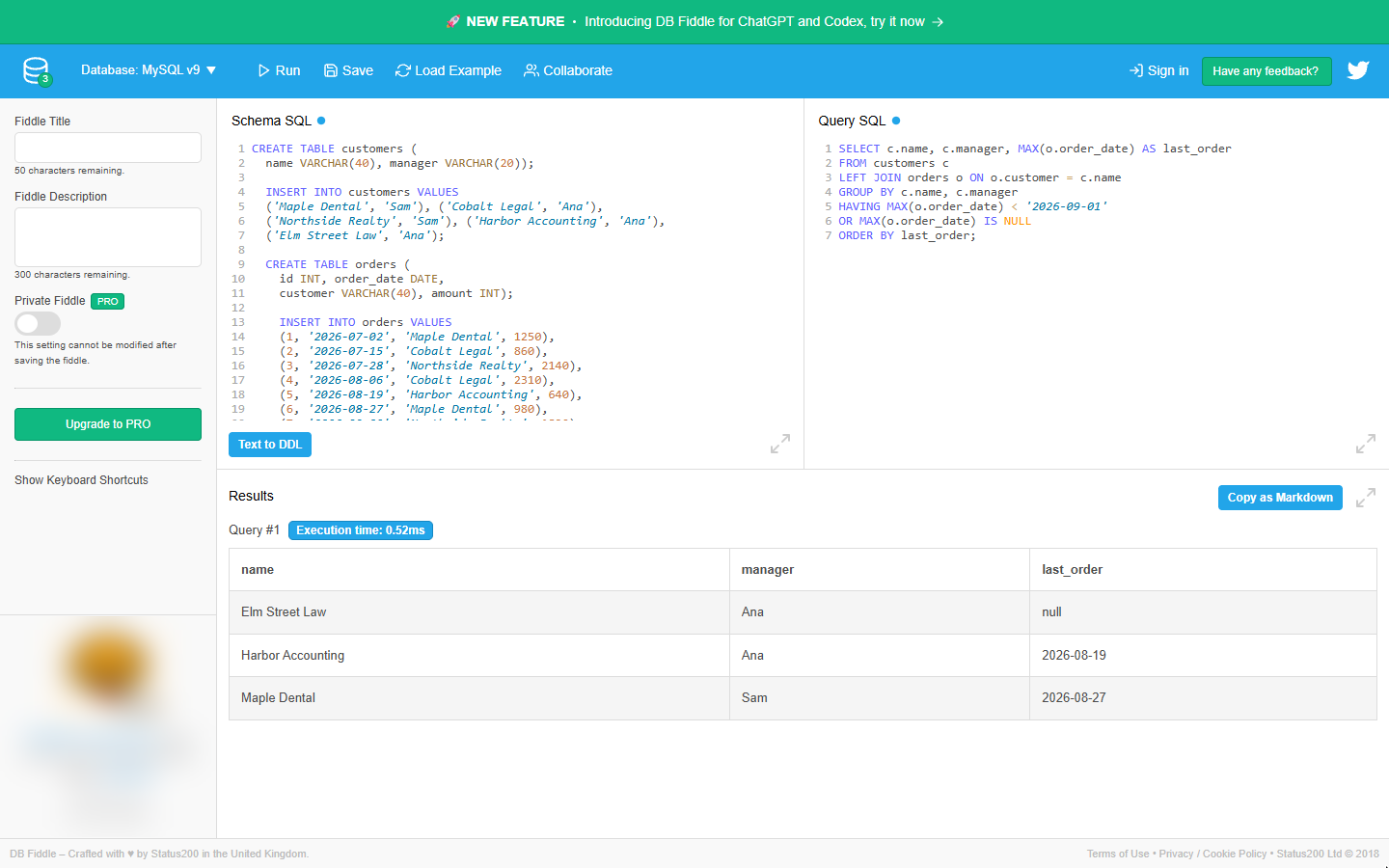Viewport: 1389px width, 868px height.
Task: Click the Text to DDL button
Action: [x=270, y=444]
